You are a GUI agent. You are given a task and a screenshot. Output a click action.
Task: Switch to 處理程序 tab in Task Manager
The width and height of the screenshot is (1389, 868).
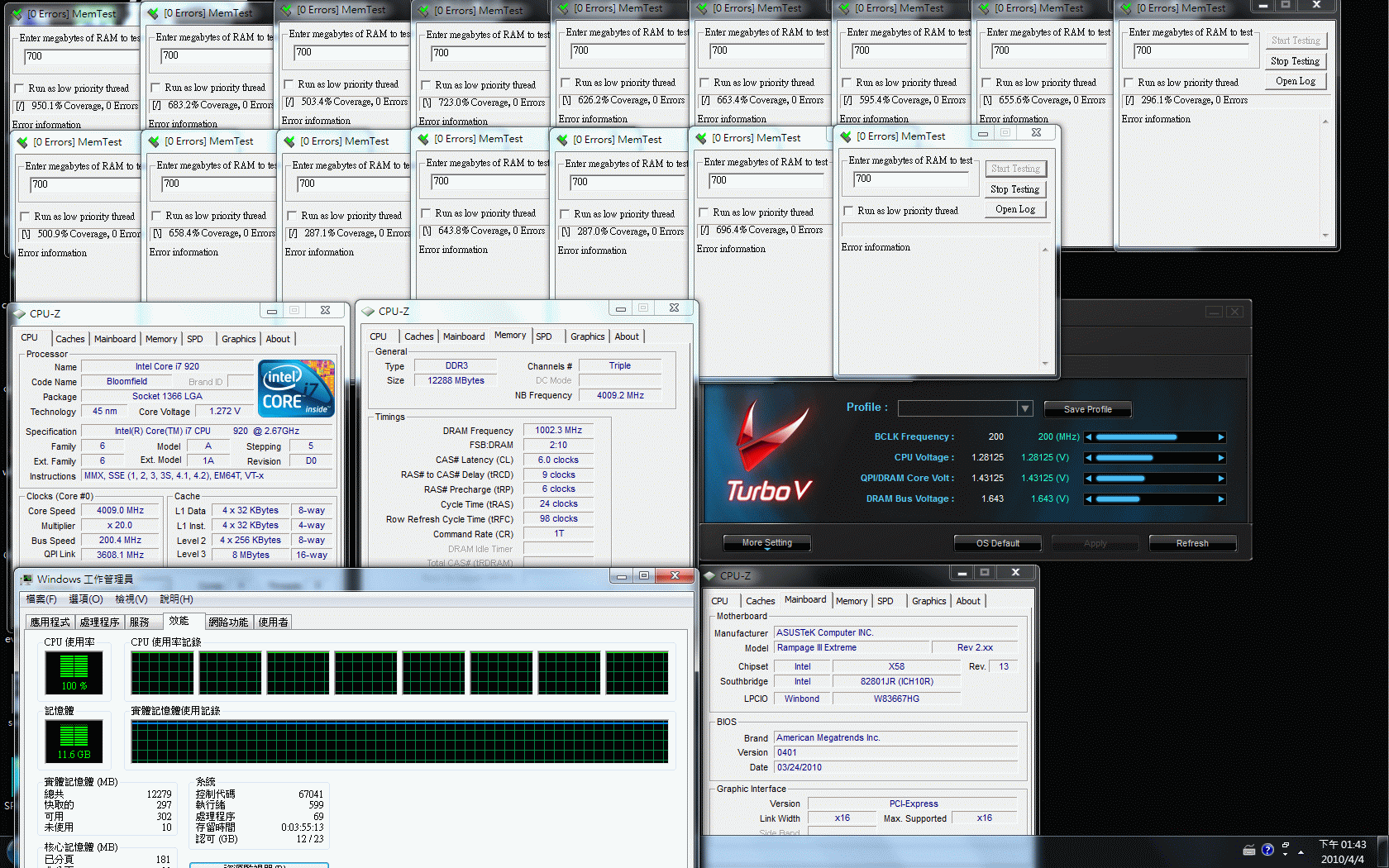pyautogui.click(x=99, y=622)
